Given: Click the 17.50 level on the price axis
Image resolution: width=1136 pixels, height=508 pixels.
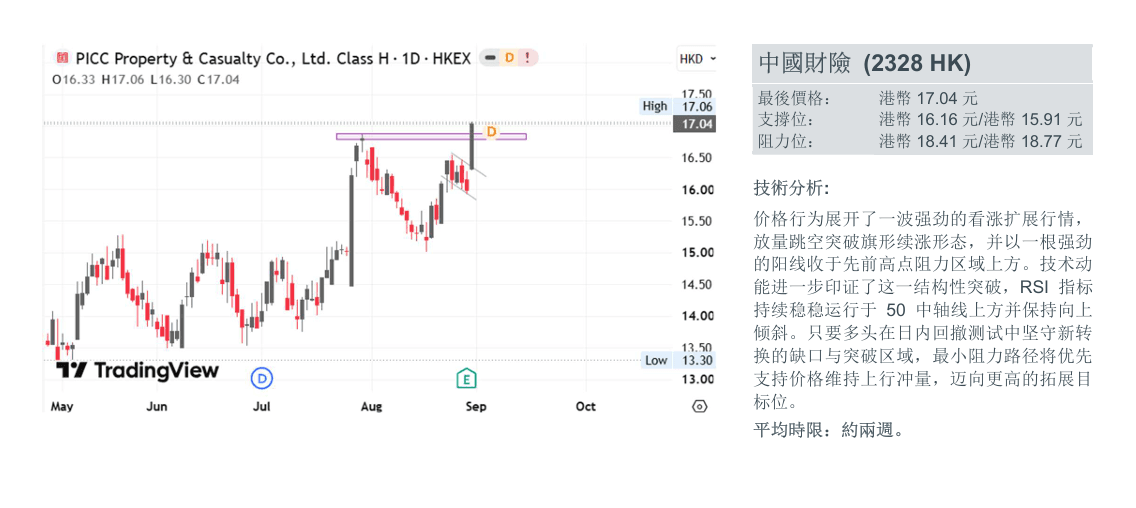Looking at the screenshot, I should coord(696,94).
